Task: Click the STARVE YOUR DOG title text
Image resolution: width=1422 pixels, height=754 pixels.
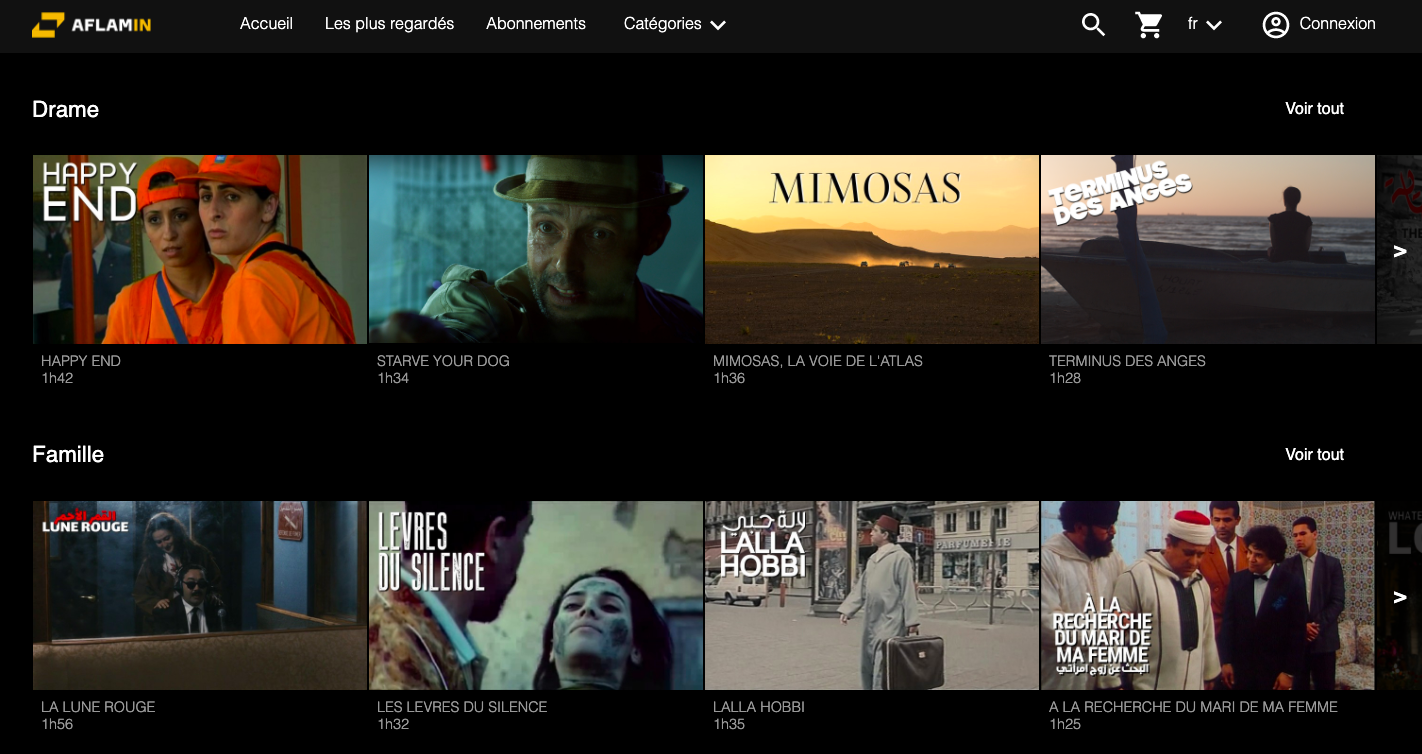Action: point(443,361)
